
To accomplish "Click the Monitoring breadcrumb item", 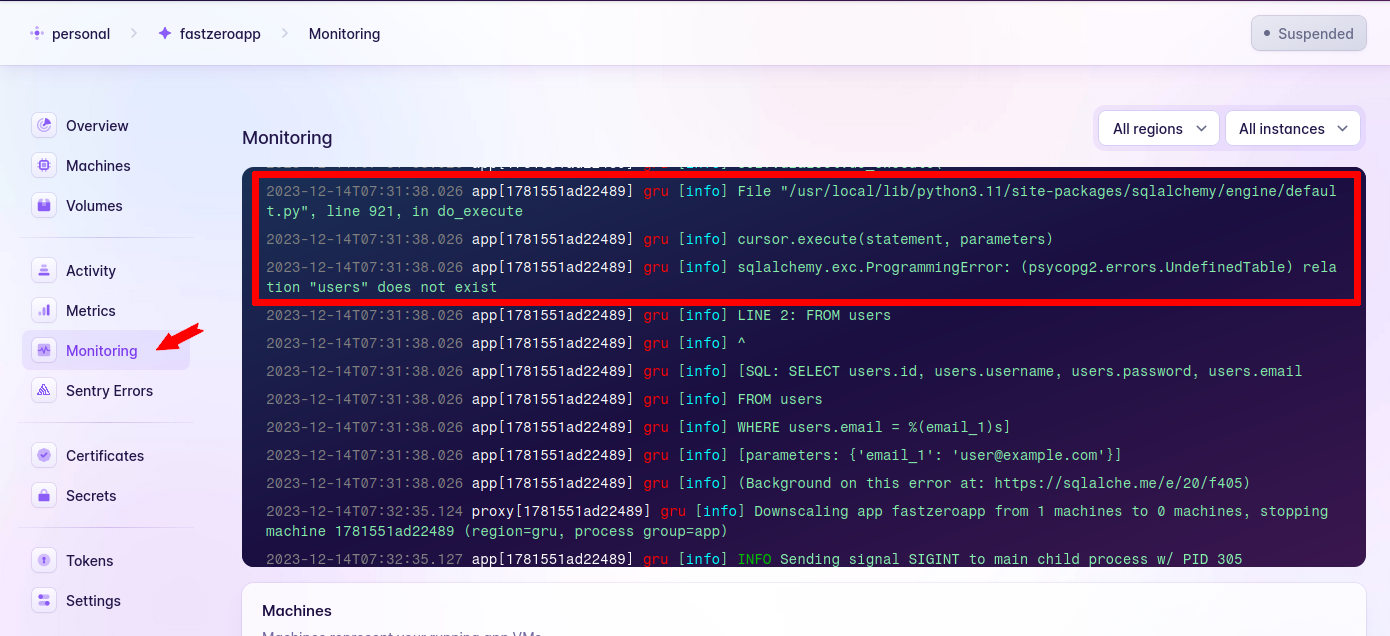I will [x=344, y=34].
